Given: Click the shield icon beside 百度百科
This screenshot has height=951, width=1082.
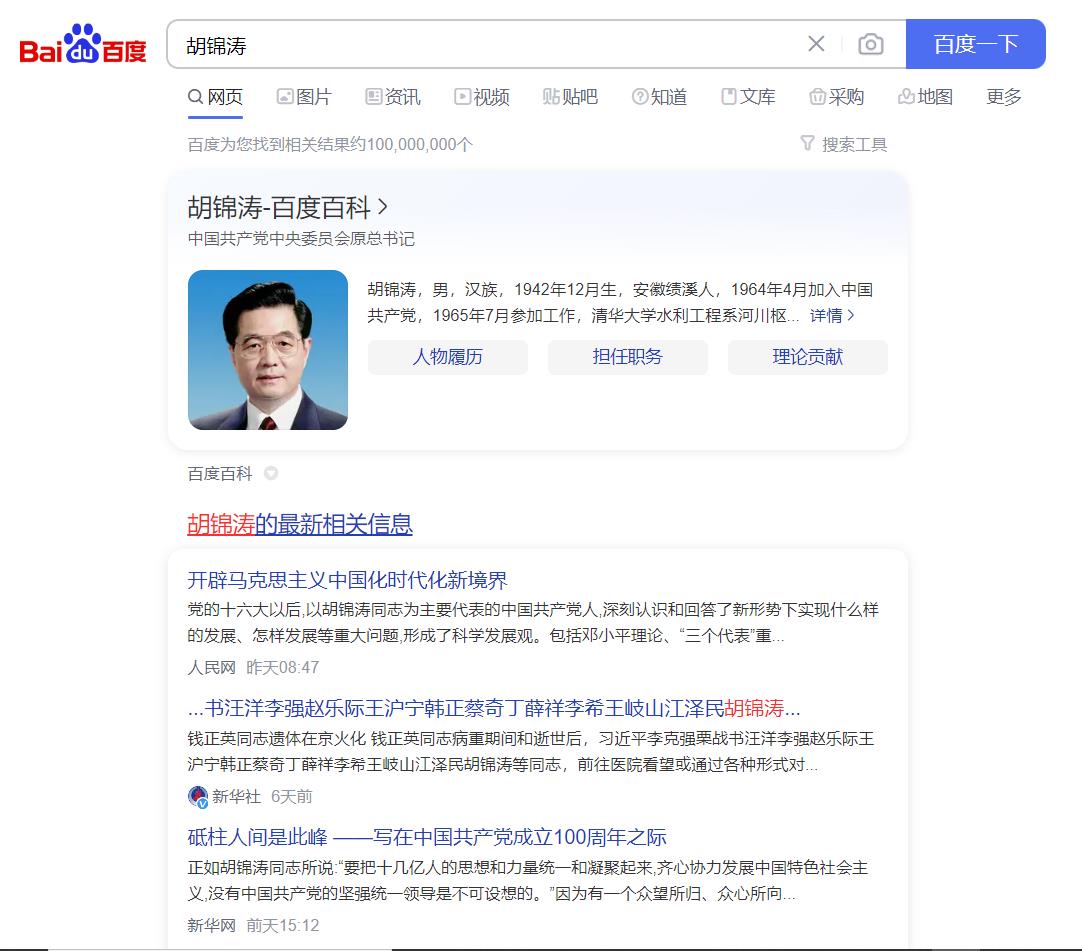Looking at the screenshot, I should pos(271,473).
